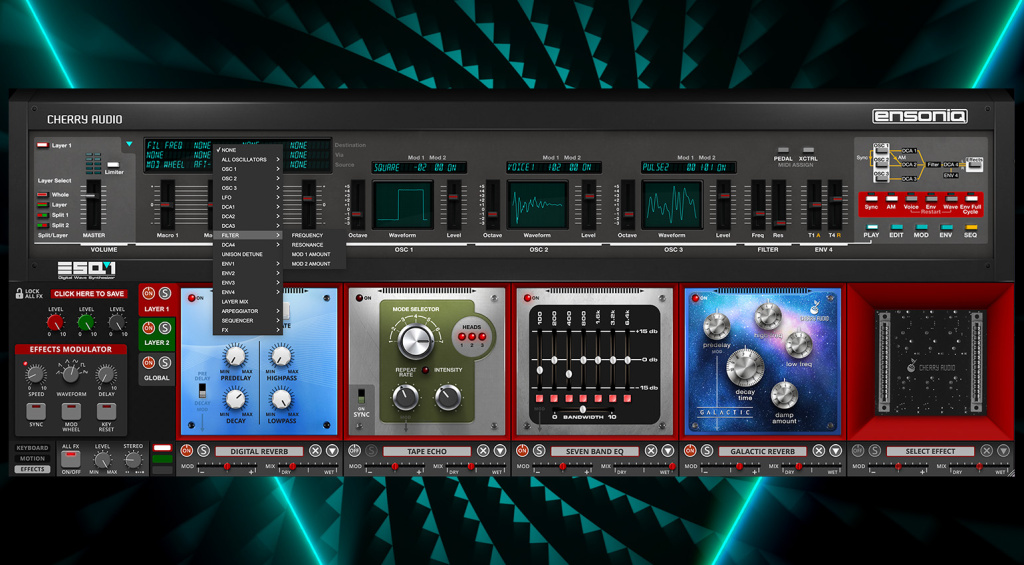
Task: Open Tape Echo effect selector arrow
Action: click(x=500, y=451)
